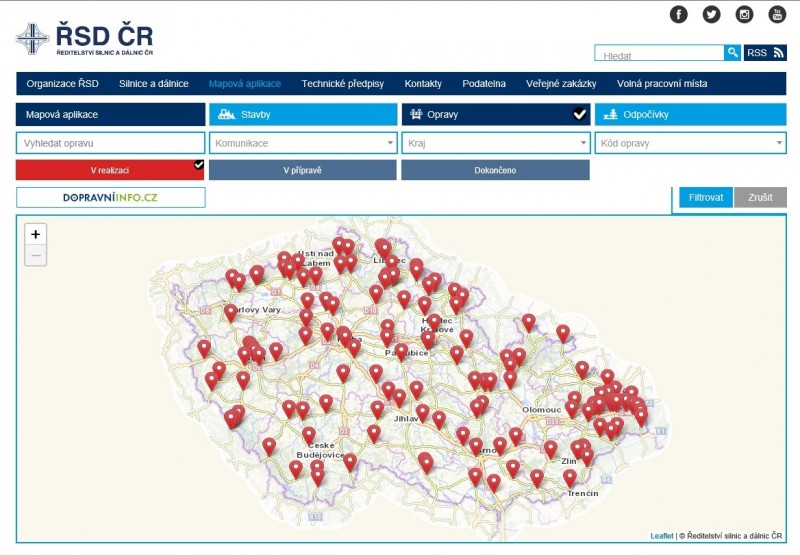Zoom out the map with minus button

click(36, 255)
